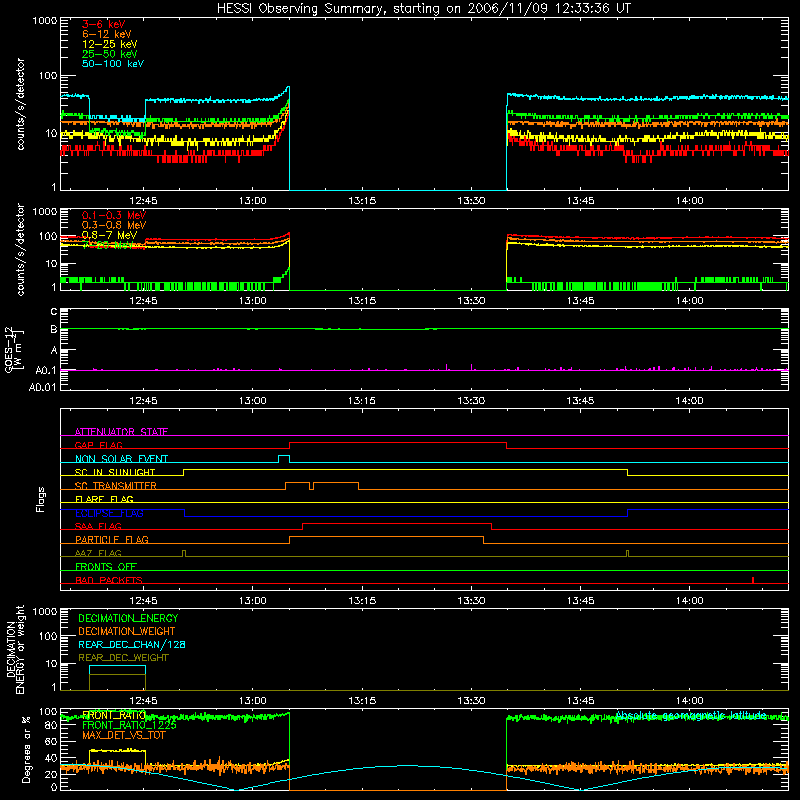Image resolution: width=800 pixels, height=800 pixels.
Task: Click the FRONTS_OFF flag label
Action: click(x=106, y=567)
